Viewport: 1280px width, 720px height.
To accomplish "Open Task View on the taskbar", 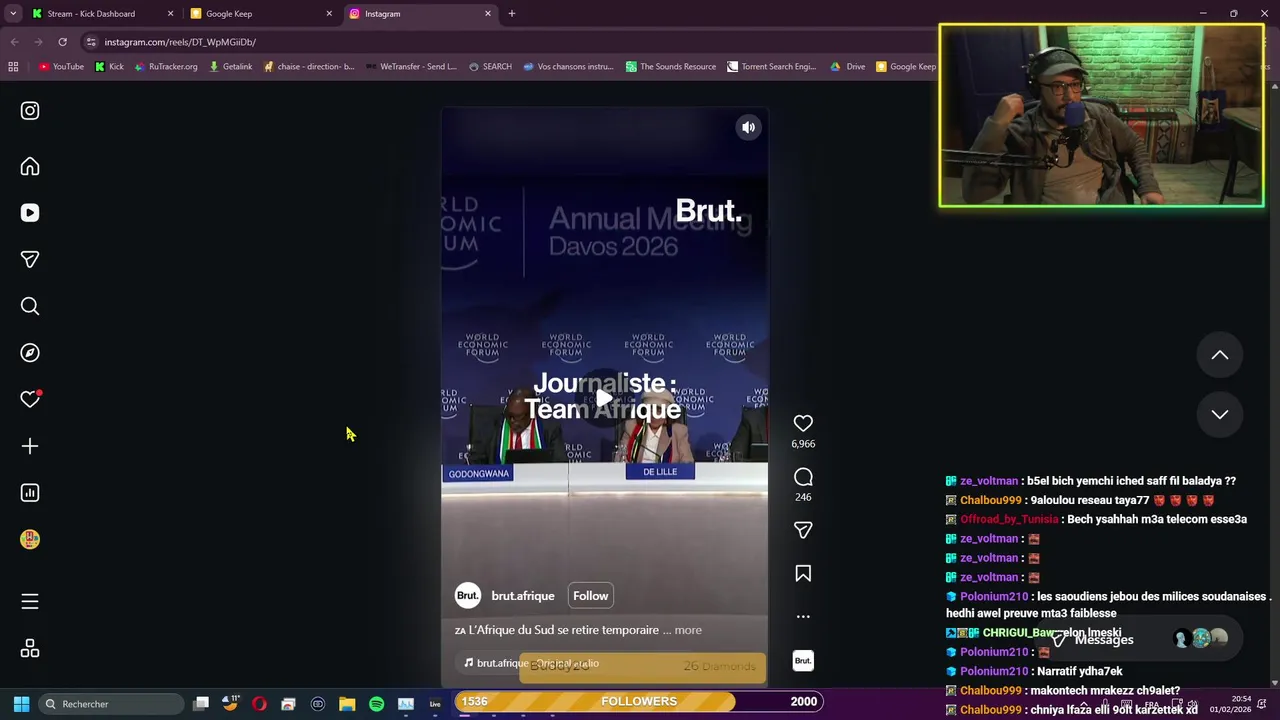I will (x=201, y=704).
